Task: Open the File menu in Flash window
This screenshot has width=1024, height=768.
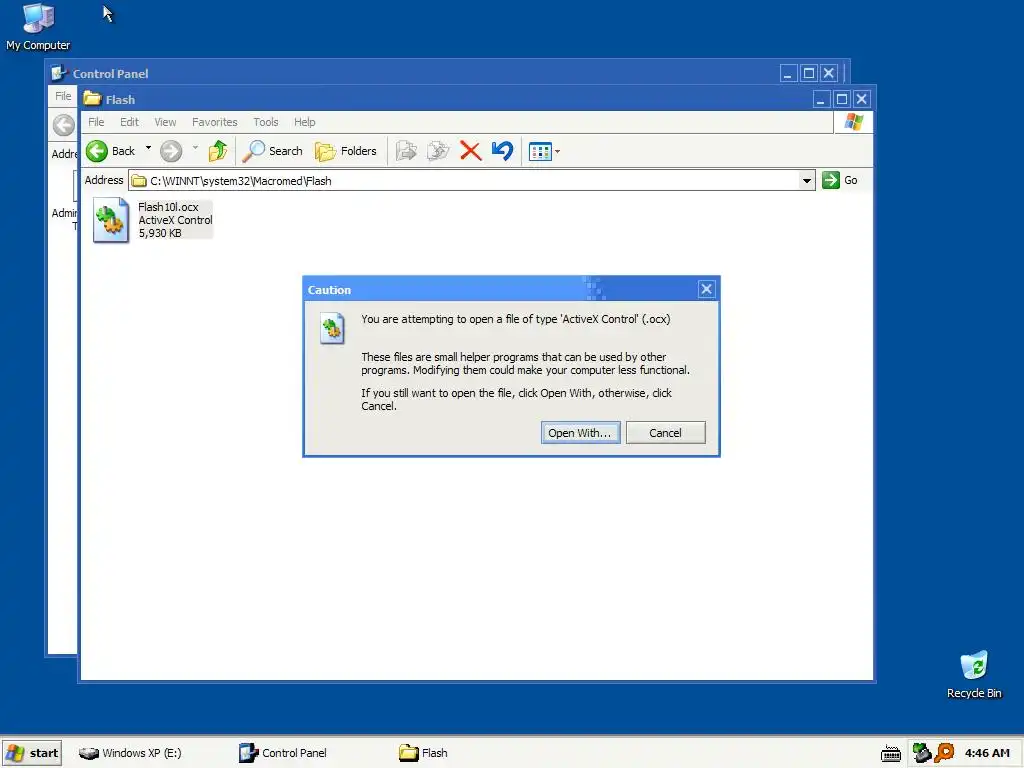Action: pyautogui.click(x=96, y=122)
